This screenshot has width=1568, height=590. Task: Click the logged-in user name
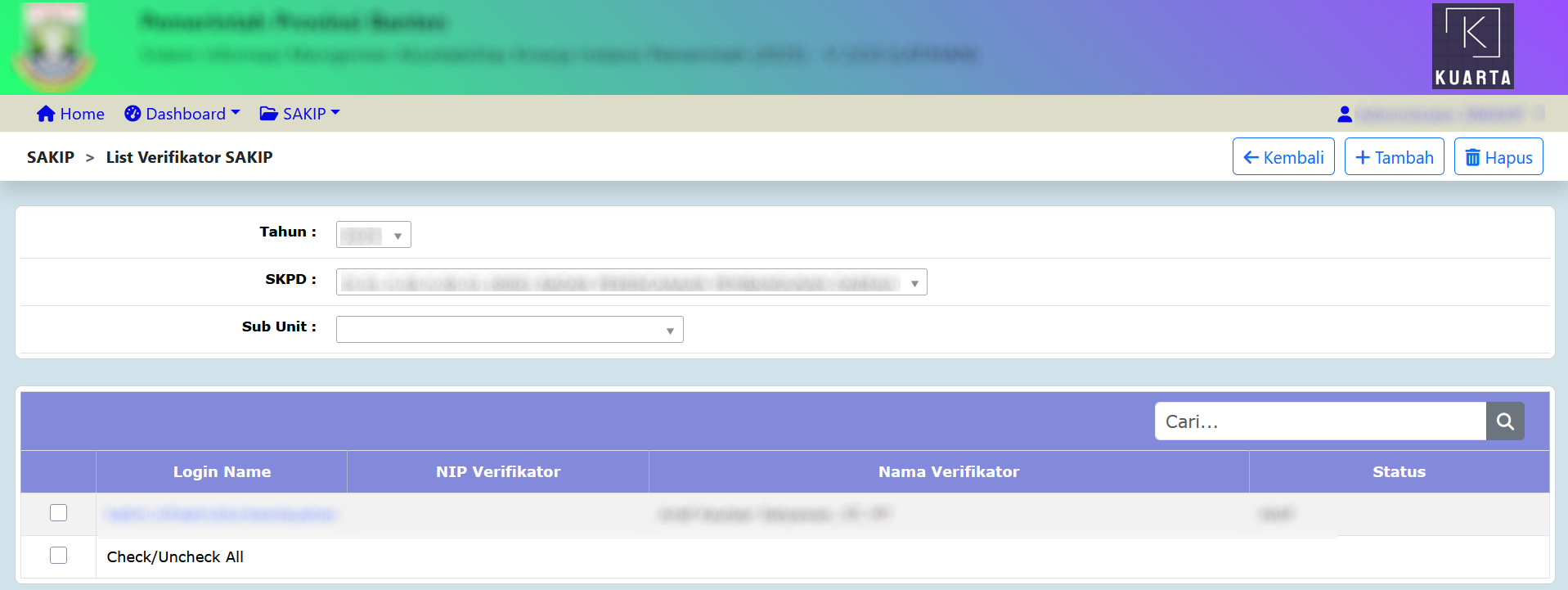1449,114
